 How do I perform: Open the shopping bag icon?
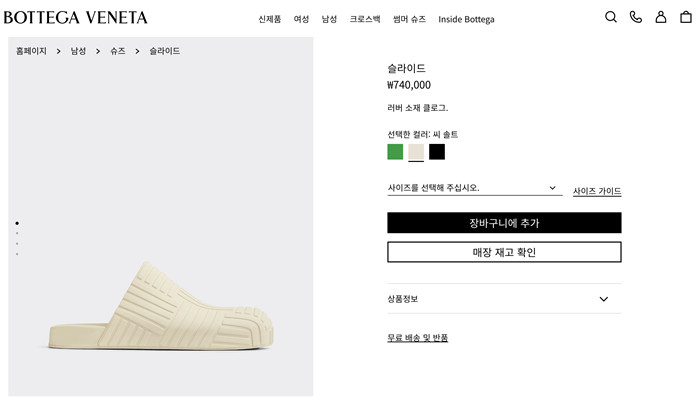[x=686, y=17]
